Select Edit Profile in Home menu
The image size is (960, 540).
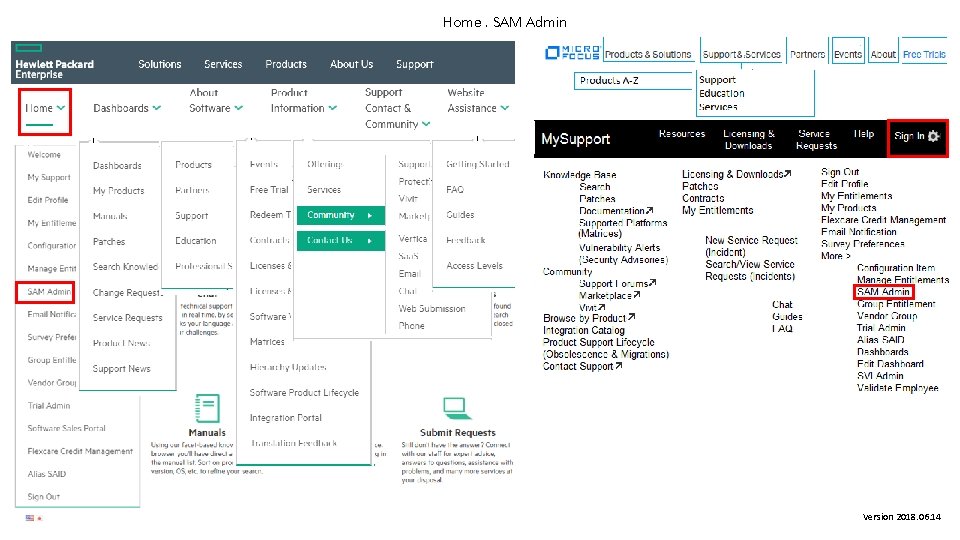(48, 200)
